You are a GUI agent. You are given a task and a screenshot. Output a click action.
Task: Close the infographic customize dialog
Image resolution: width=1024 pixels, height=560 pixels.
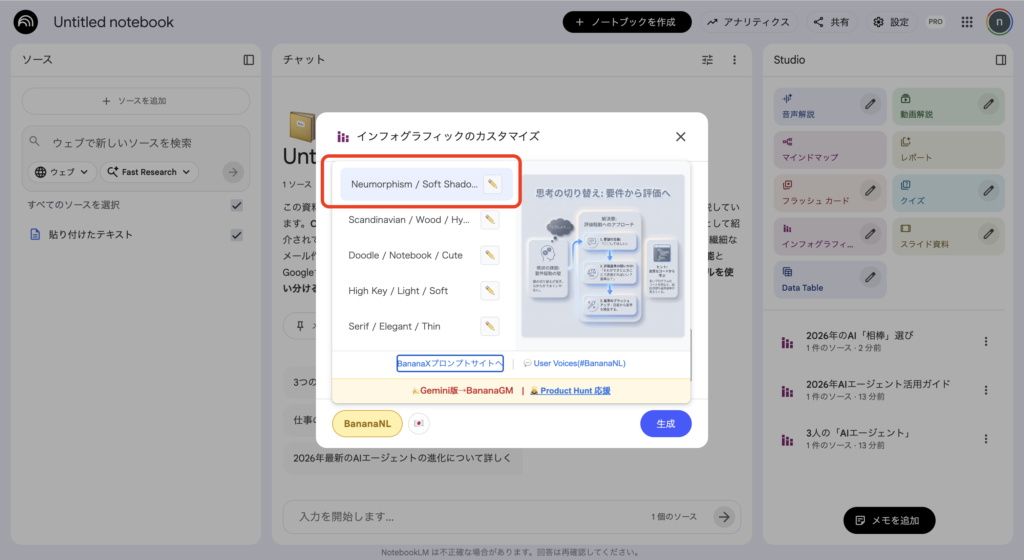click(680, 136)
